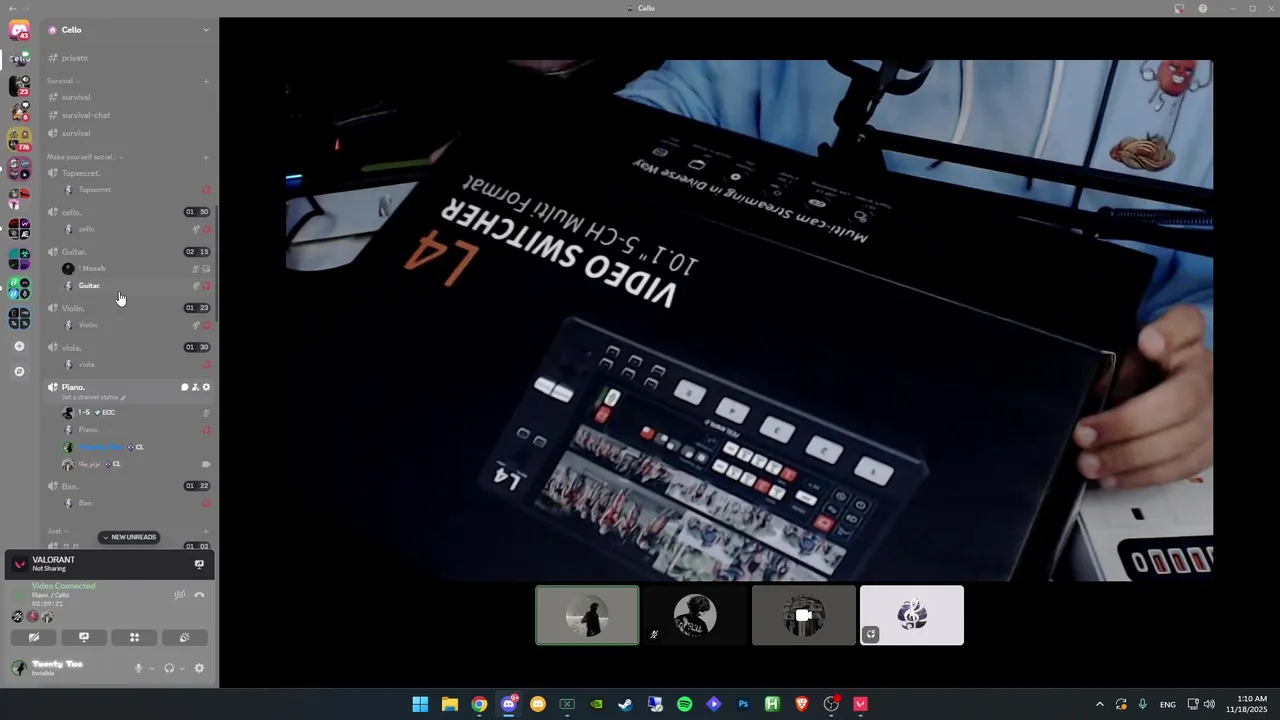1280x720 pixels.
Task: Toggle noise suppression icon
Action: [x=179, y=595]
